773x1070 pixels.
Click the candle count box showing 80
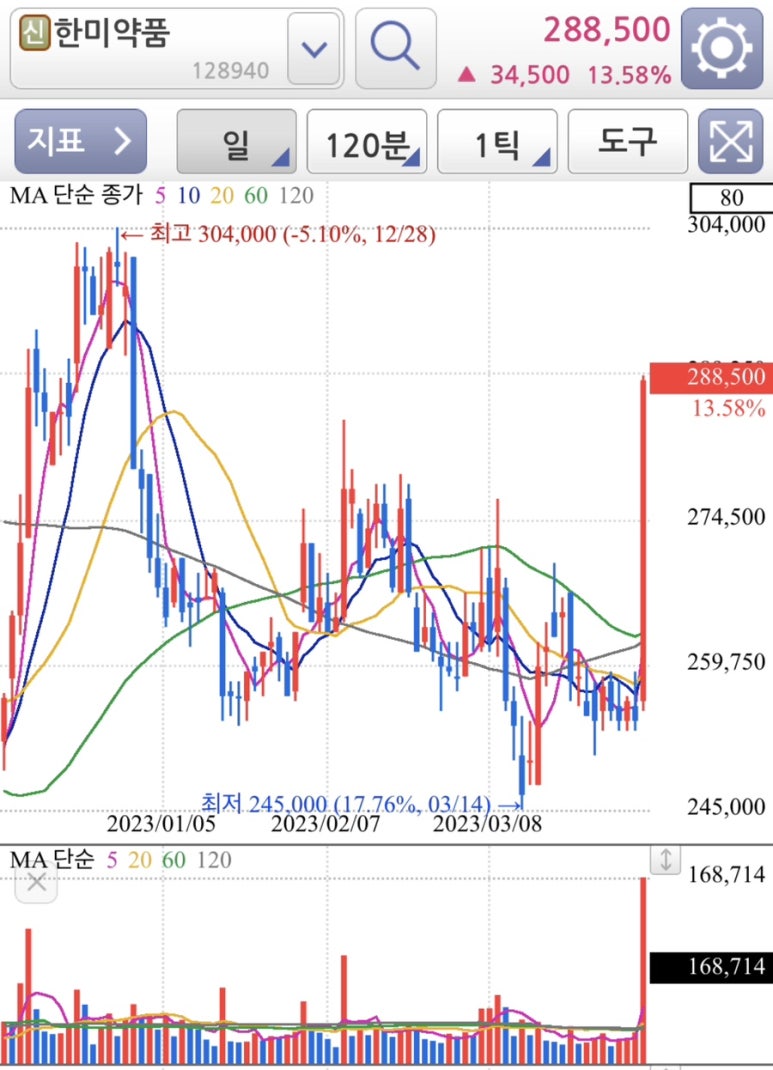point(730,198)
